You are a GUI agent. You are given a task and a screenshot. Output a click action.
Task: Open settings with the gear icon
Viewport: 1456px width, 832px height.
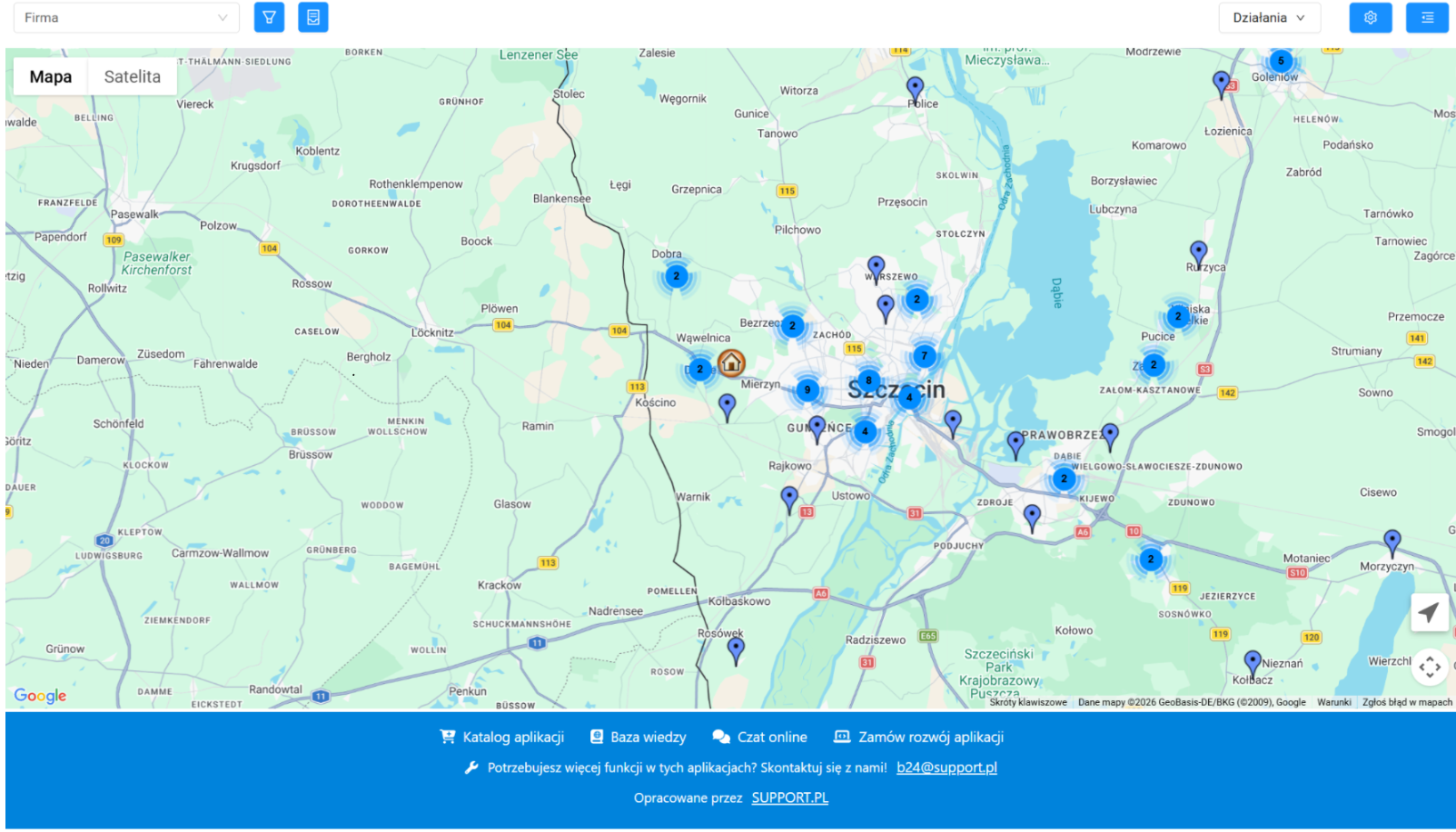click(1370, 17)
